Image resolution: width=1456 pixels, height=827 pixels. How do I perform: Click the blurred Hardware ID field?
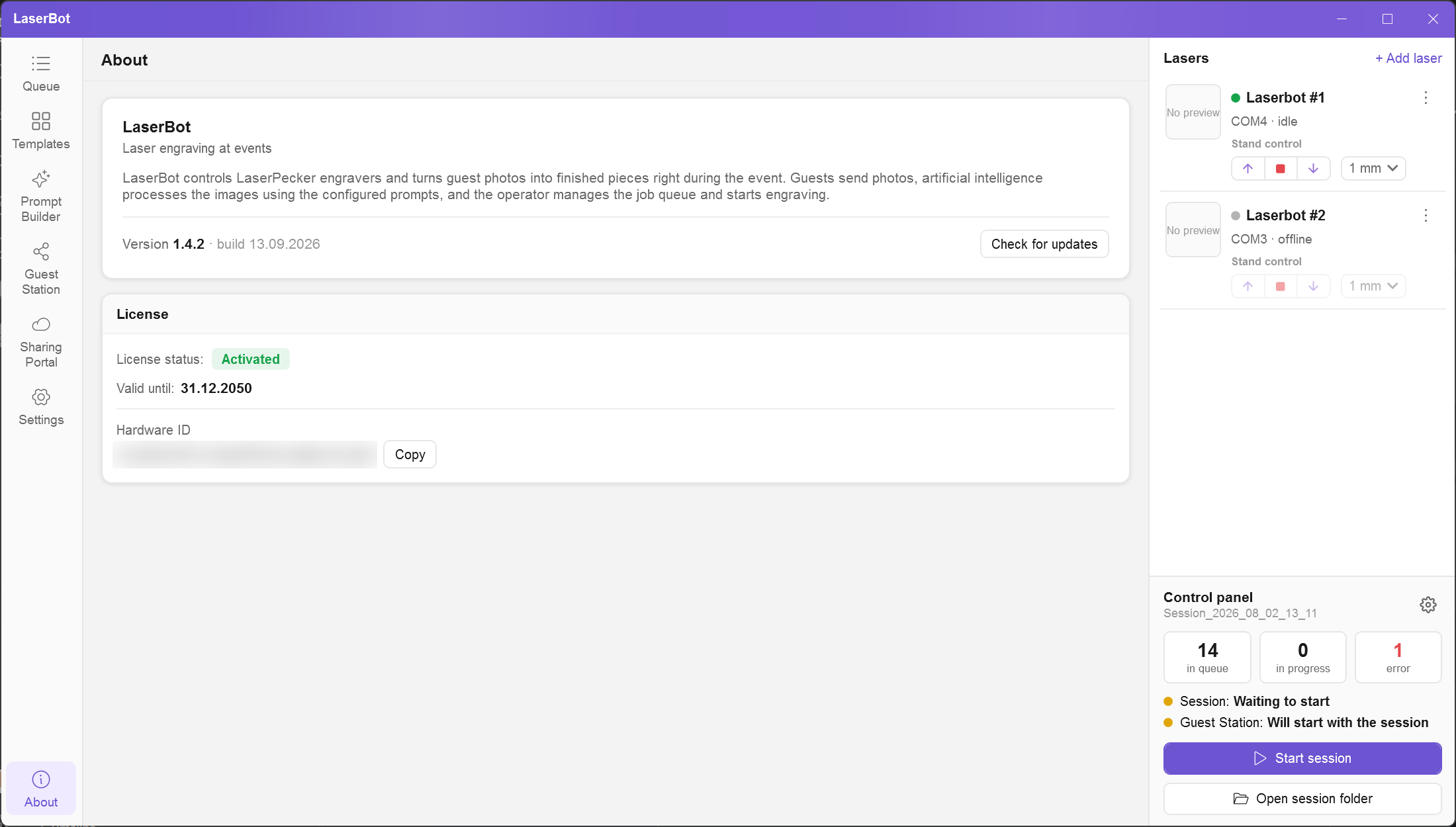point(245,455)
